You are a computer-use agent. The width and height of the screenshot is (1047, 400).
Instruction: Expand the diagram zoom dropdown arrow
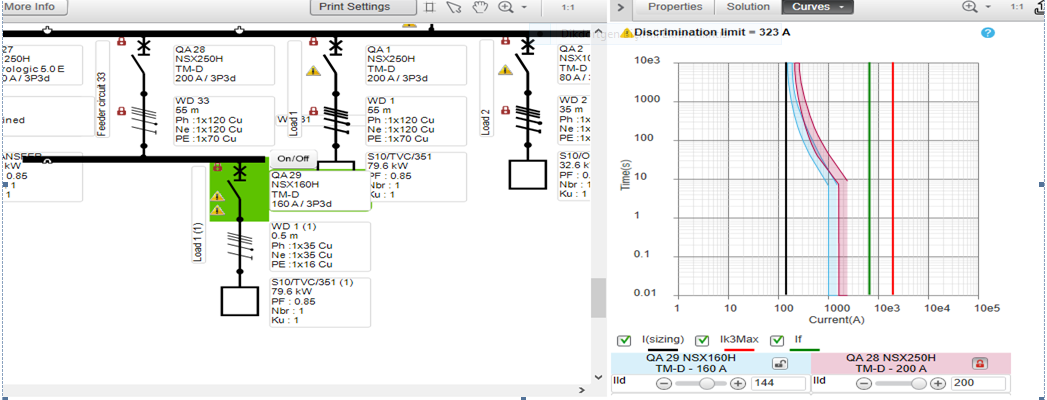point(524,7)
